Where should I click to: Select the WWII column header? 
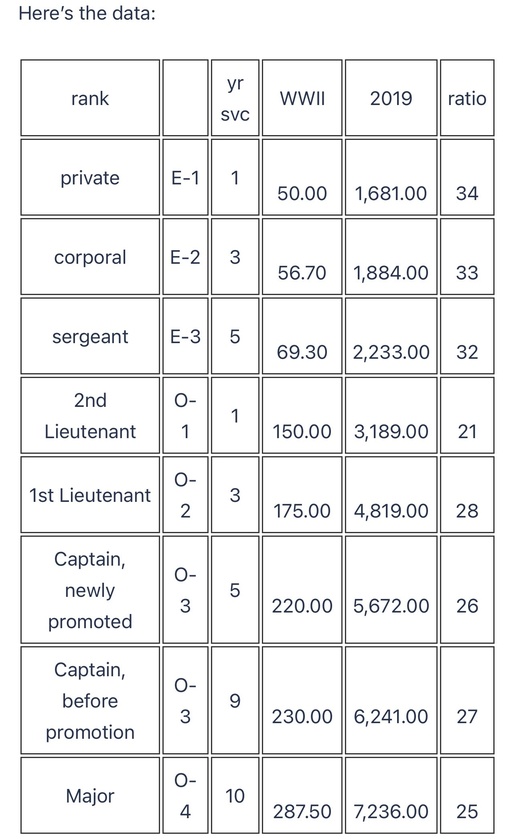coord(302,98)
